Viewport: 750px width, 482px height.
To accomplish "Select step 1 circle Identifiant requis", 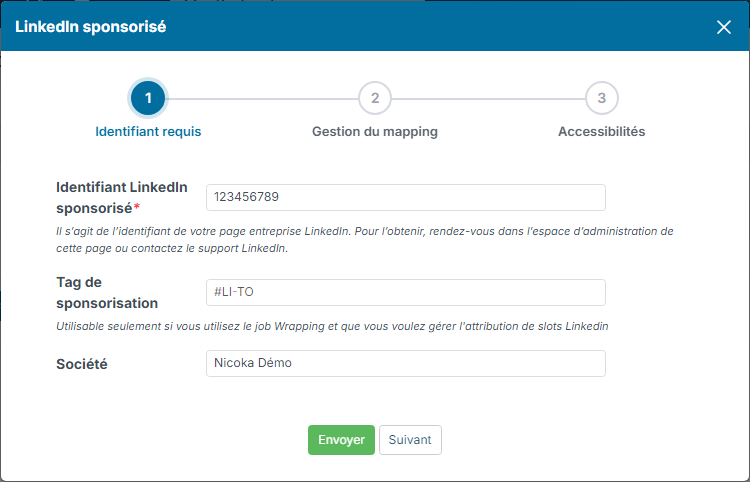I will click(x=148, y=98).
